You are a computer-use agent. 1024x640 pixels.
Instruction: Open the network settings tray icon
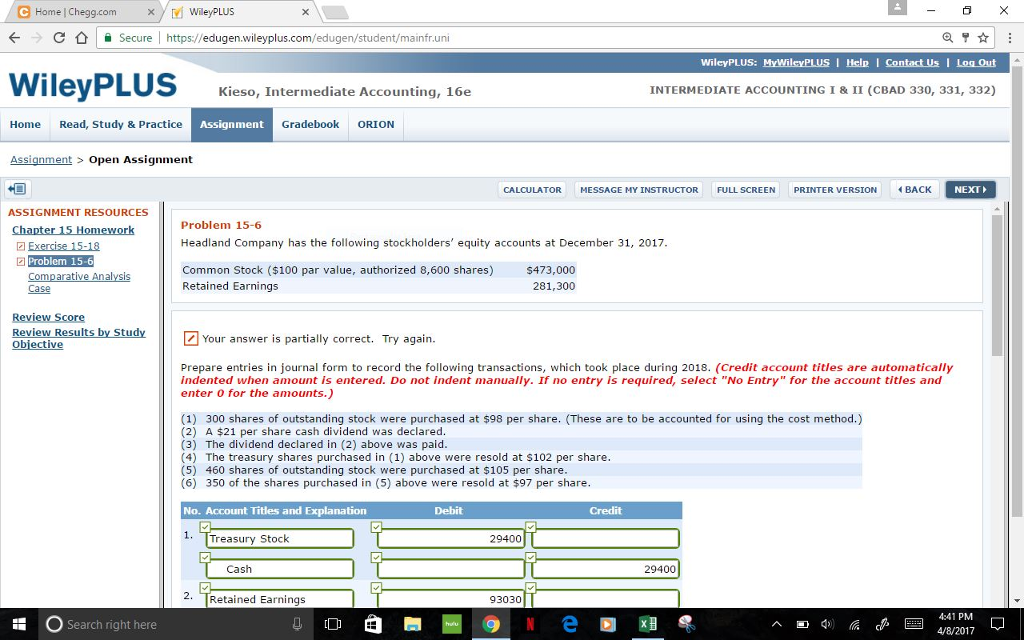tap(854, 624)
